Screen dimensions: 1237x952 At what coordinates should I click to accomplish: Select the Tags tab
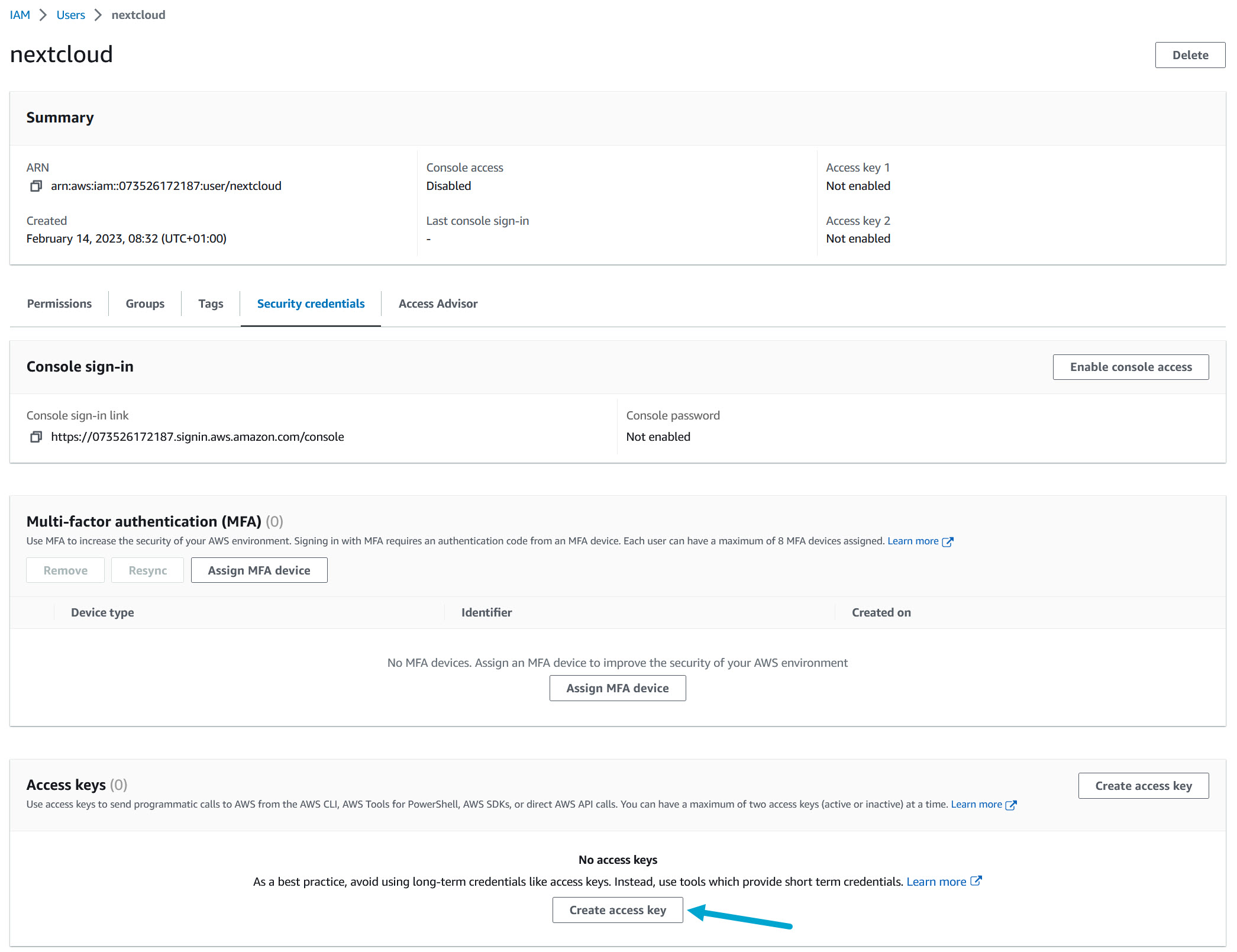[211, 304]
